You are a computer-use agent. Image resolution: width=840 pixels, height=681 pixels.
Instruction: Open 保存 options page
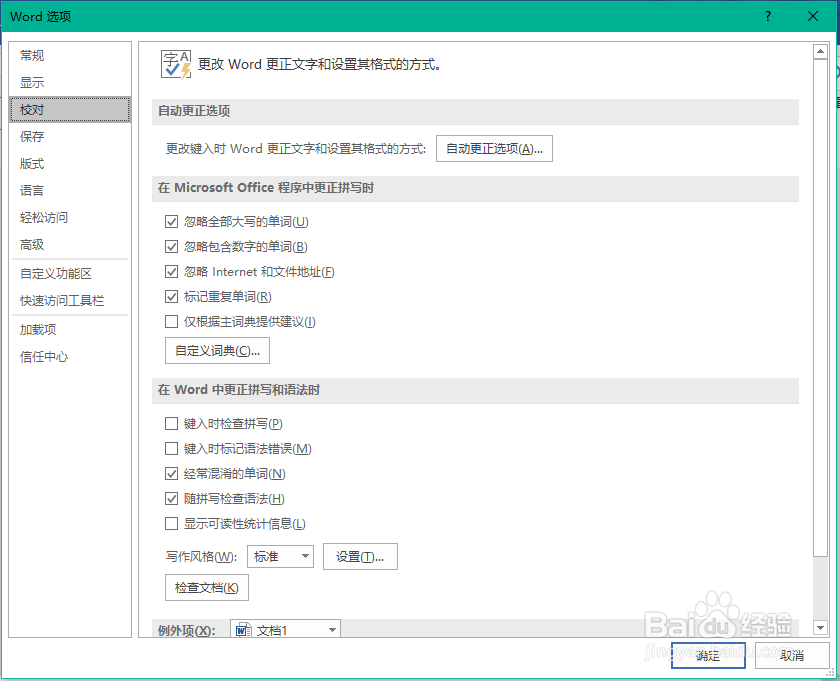(x=70, y=137)
